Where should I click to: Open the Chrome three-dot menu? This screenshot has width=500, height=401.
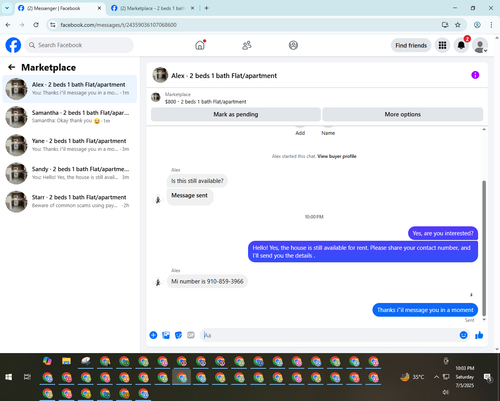pos(491,25)
